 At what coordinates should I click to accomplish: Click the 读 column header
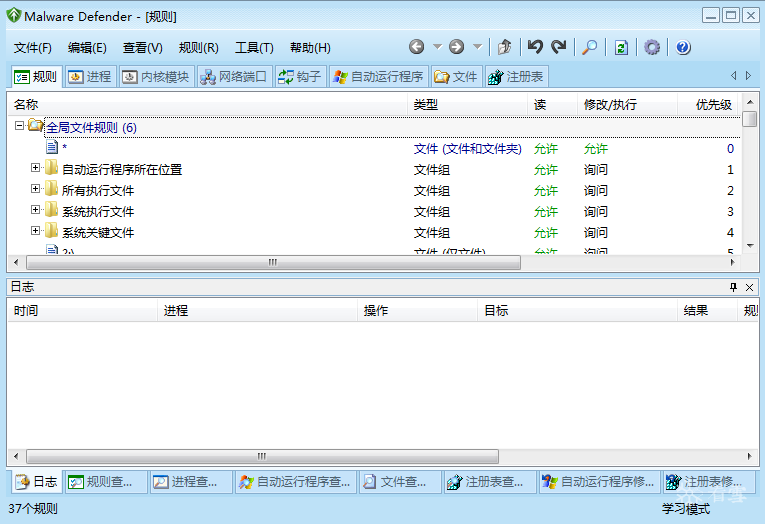tap(552, 104)
